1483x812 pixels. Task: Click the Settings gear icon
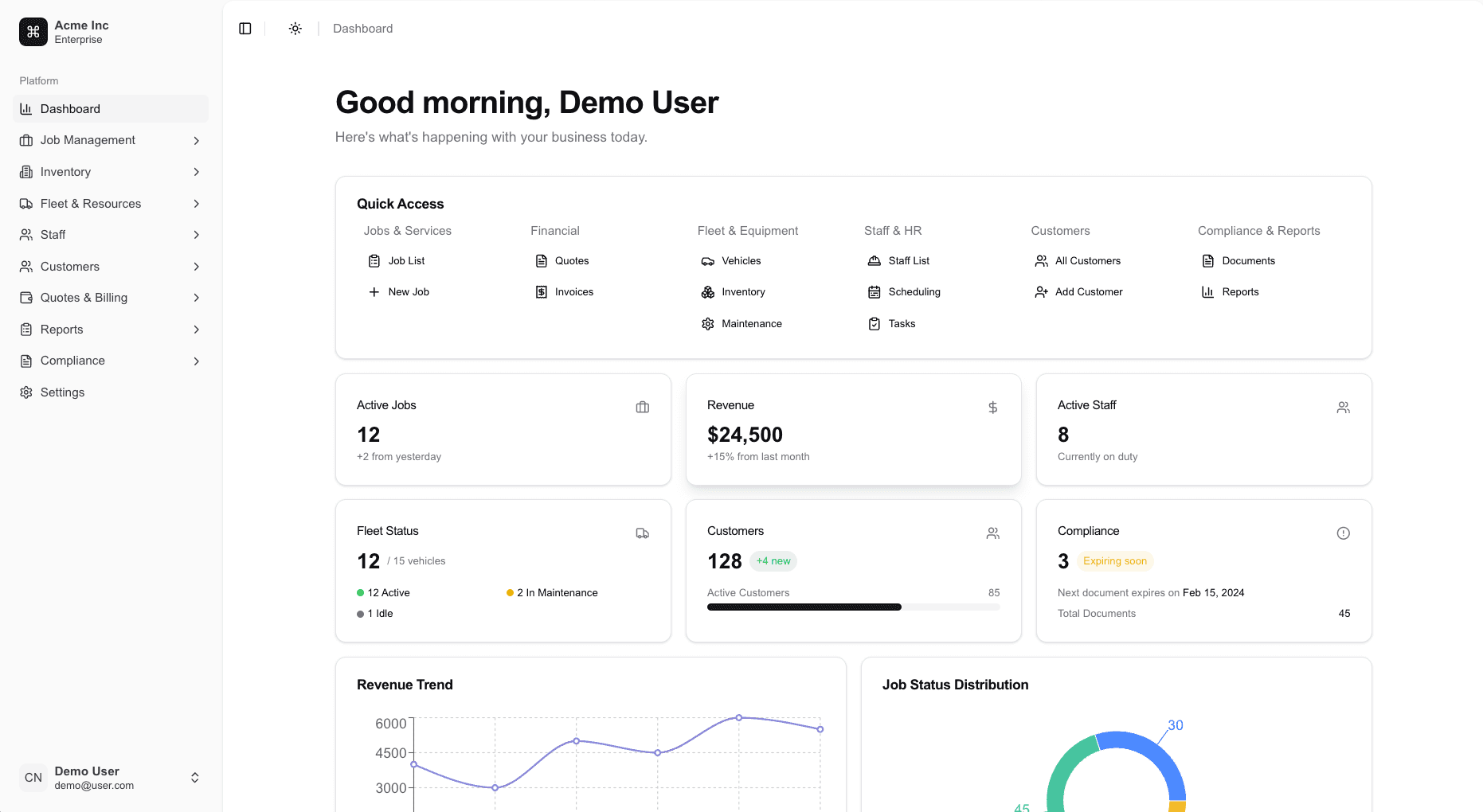pos(26,392)
